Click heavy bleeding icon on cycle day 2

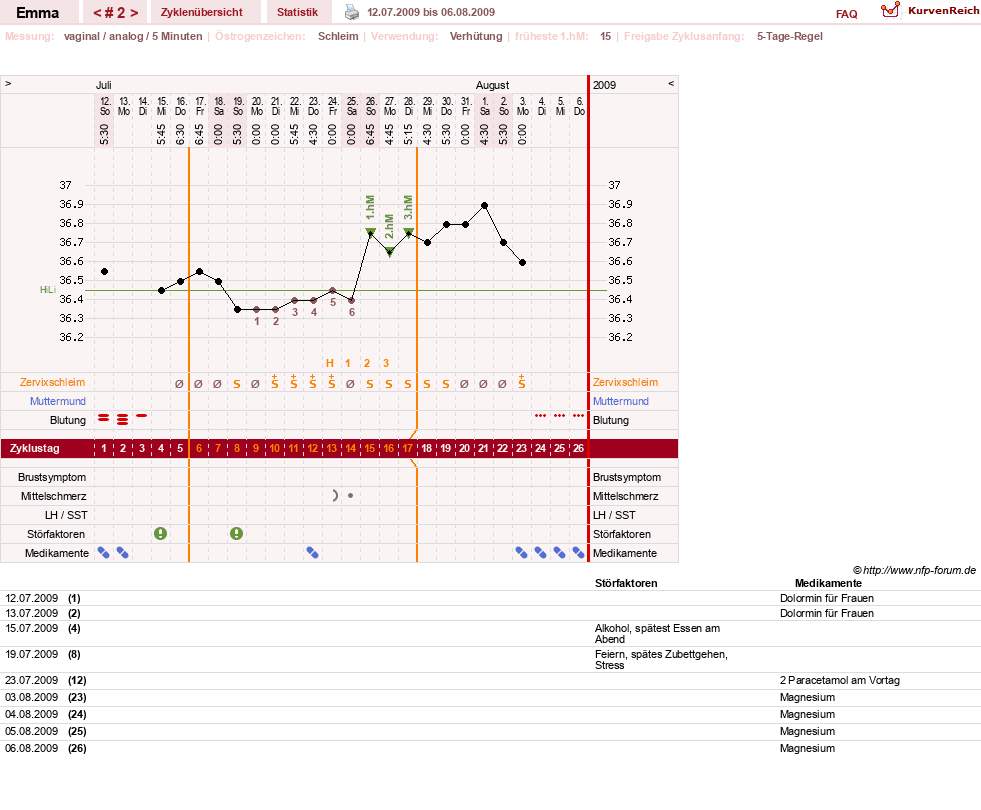click(x=123, y=419)
